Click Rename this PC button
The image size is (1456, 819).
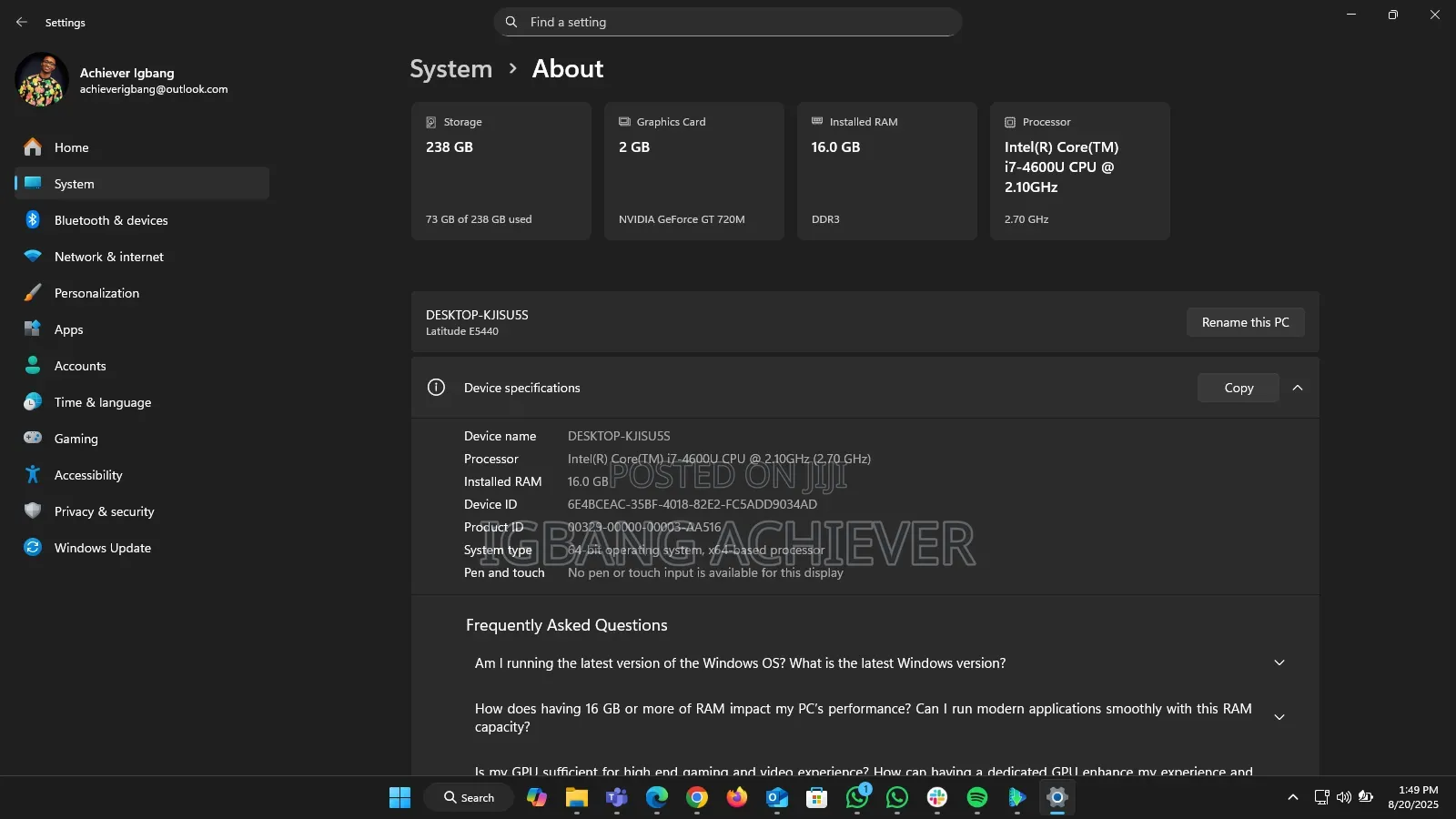[x=1245, y=322]
